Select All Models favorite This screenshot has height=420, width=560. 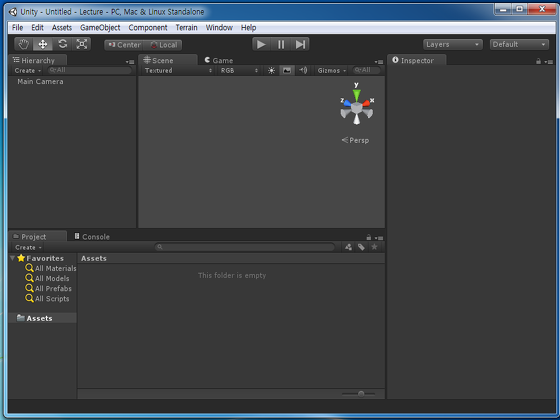point(47,278)
